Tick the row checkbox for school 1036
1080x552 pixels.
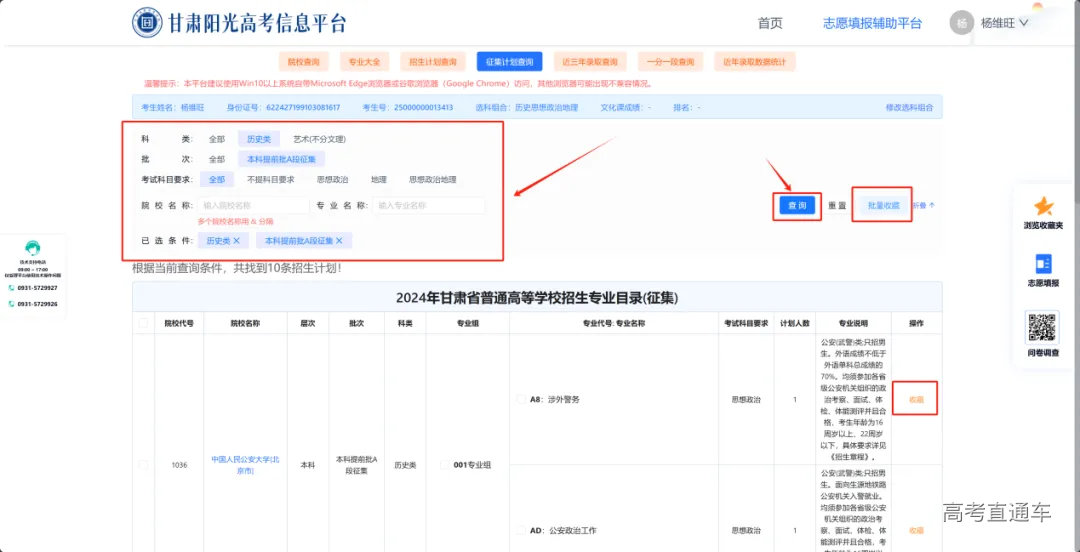click(x=143, y=464)
